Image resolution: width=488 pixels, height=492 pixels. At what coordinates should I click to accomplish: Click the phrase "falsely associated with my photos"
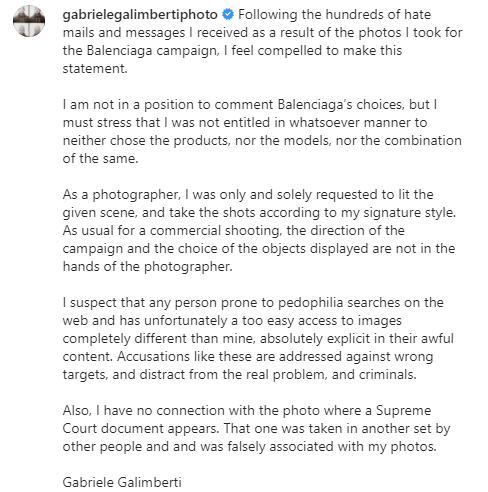pos(331,447)
